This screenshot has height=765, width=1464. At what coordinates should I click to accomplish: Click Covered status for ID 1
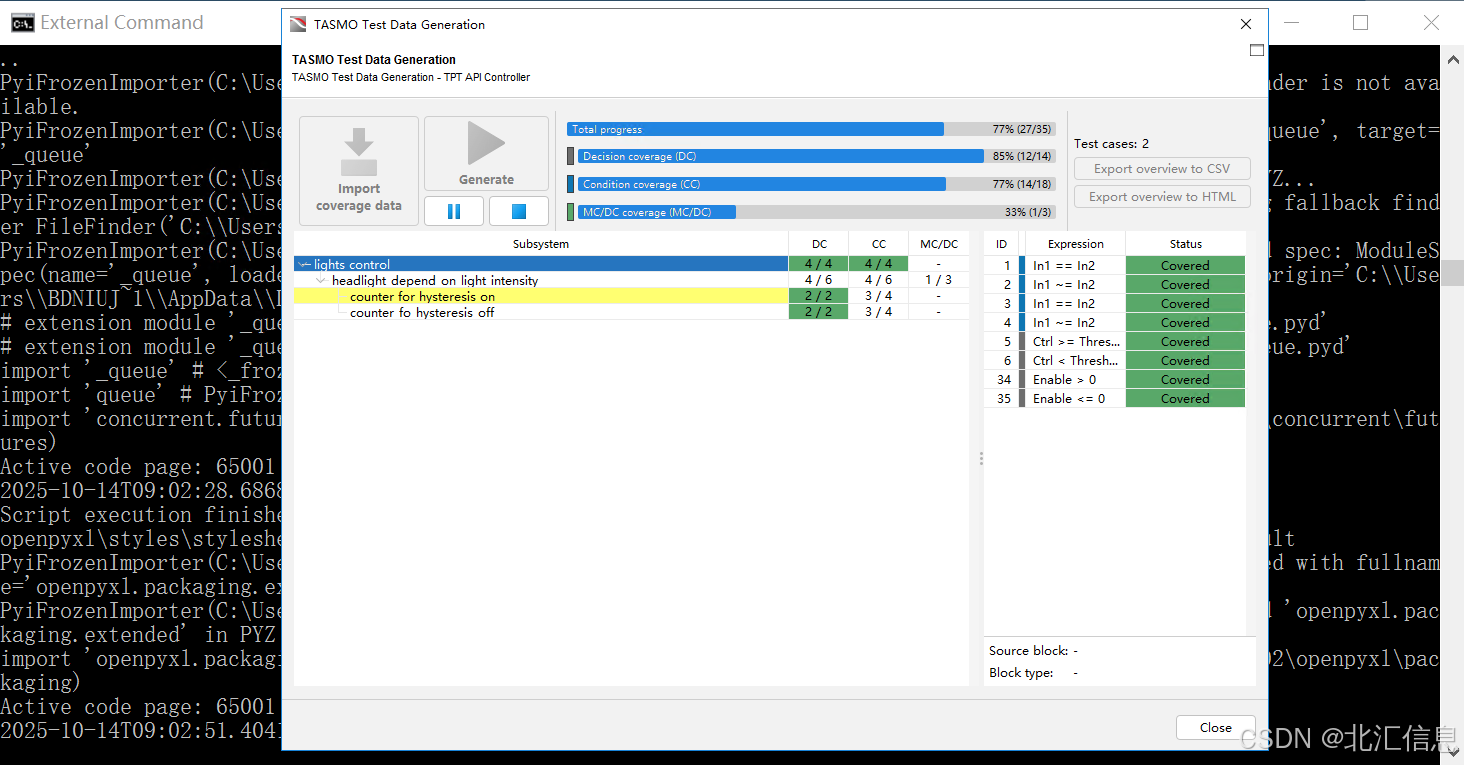click(x=1186, y=265)
